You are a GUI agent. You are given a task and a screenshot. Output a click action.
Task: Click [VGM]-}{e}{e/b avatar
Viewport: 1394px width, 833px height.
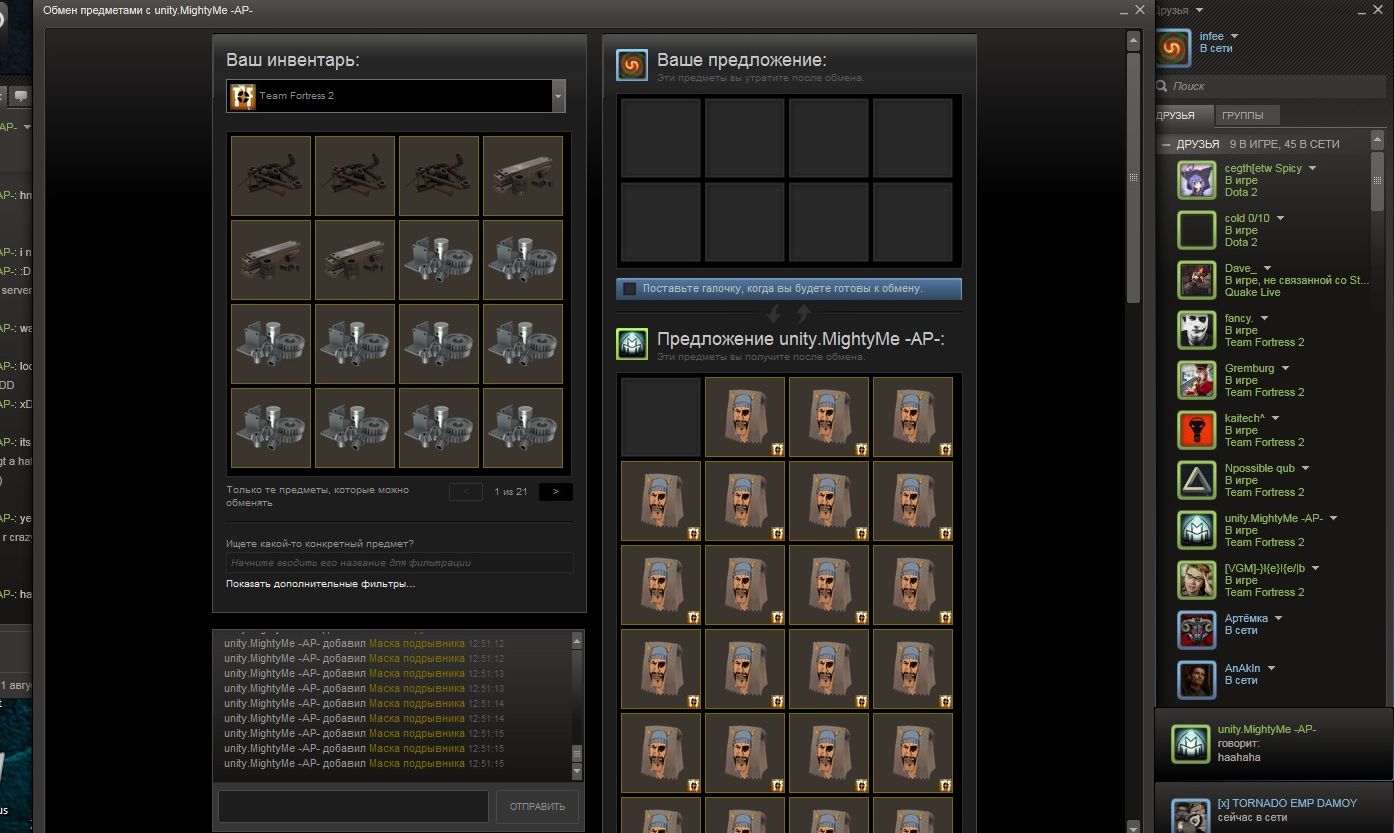coord(1196,580)
